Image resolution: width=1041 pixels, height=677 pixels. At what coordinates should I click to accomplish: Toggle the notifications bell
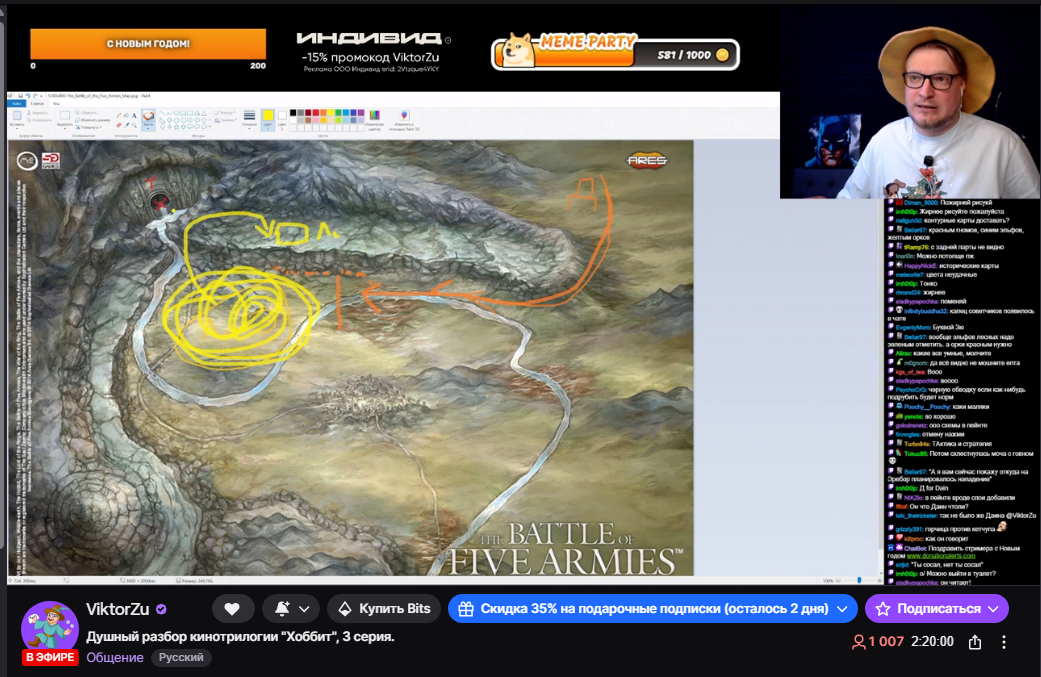[x=282, y=609]
